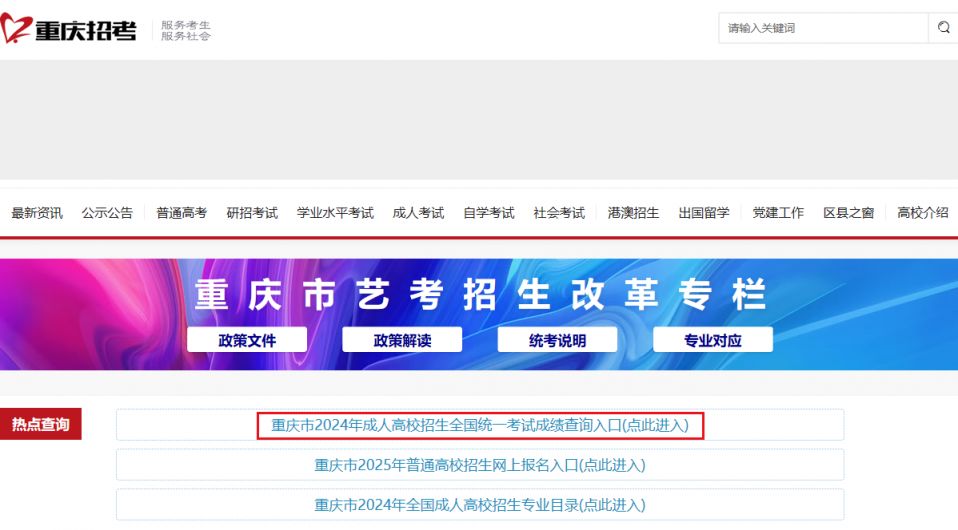Open 2025年普通高校招生网上报名入口 link
Image resolution: width=958 pixels, height=530 pixels.
pyautogui.click(x=480, y=465)
